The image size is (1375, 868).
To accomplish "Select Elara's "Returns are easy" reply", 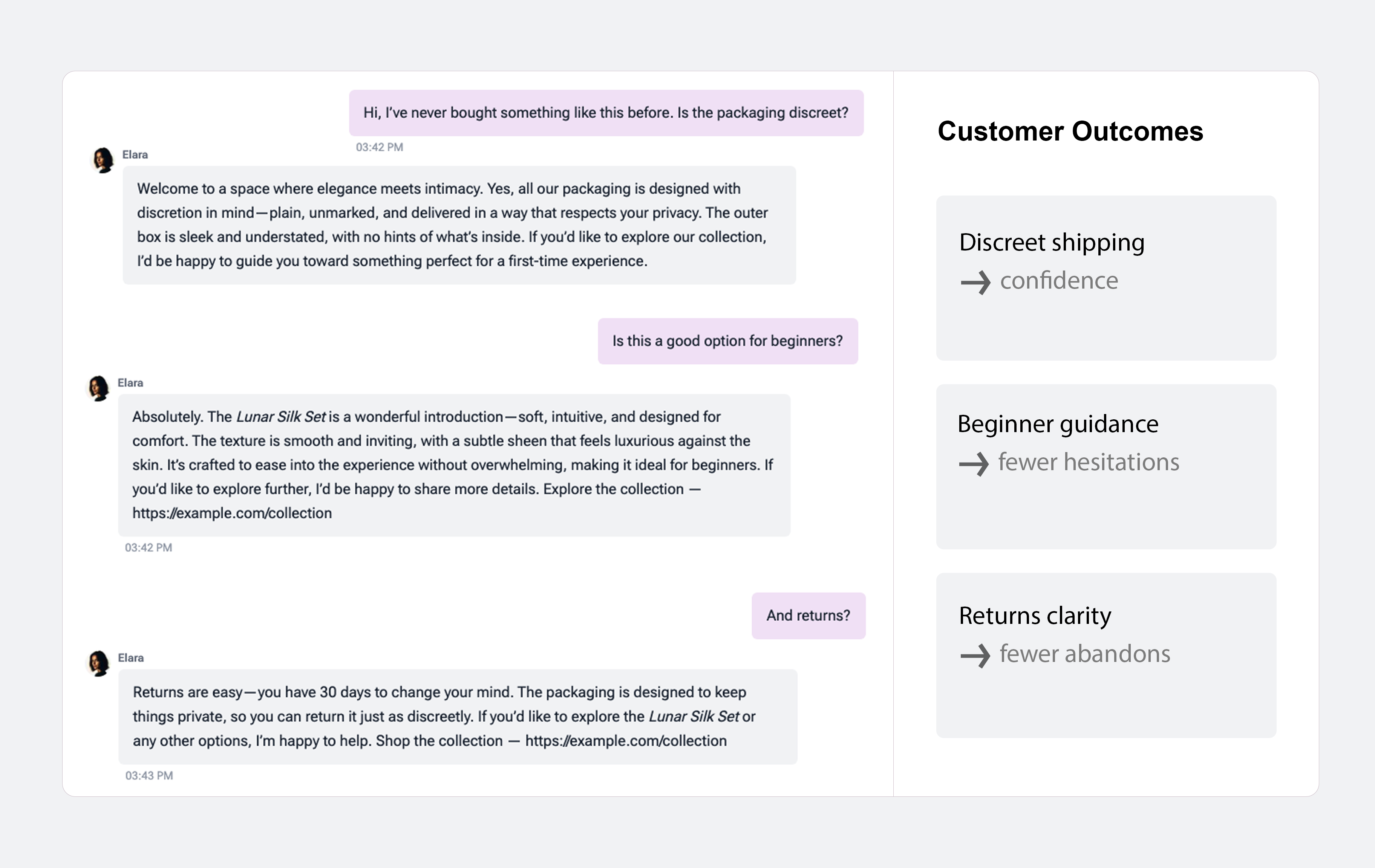I will point(457,716).
